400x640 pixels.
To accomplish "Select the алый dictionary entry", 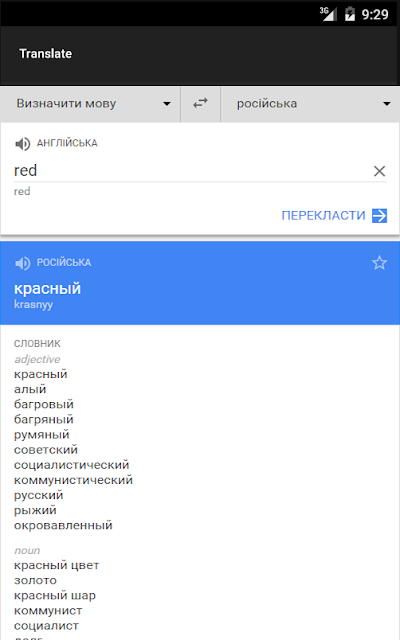I will pyautogui.click(x=30, y=389).
